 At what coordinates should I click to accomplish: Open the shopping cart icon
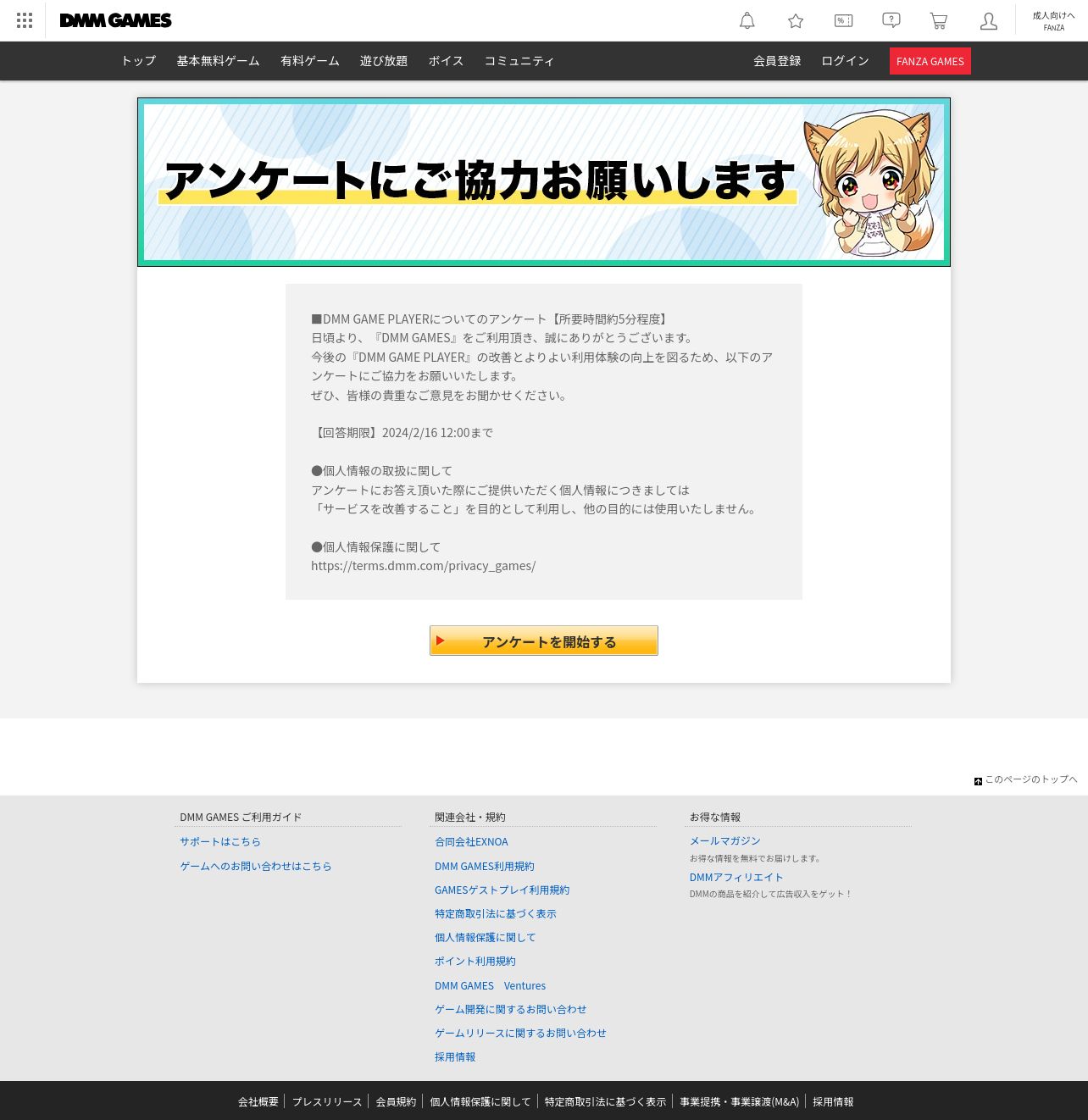[938, 20]
